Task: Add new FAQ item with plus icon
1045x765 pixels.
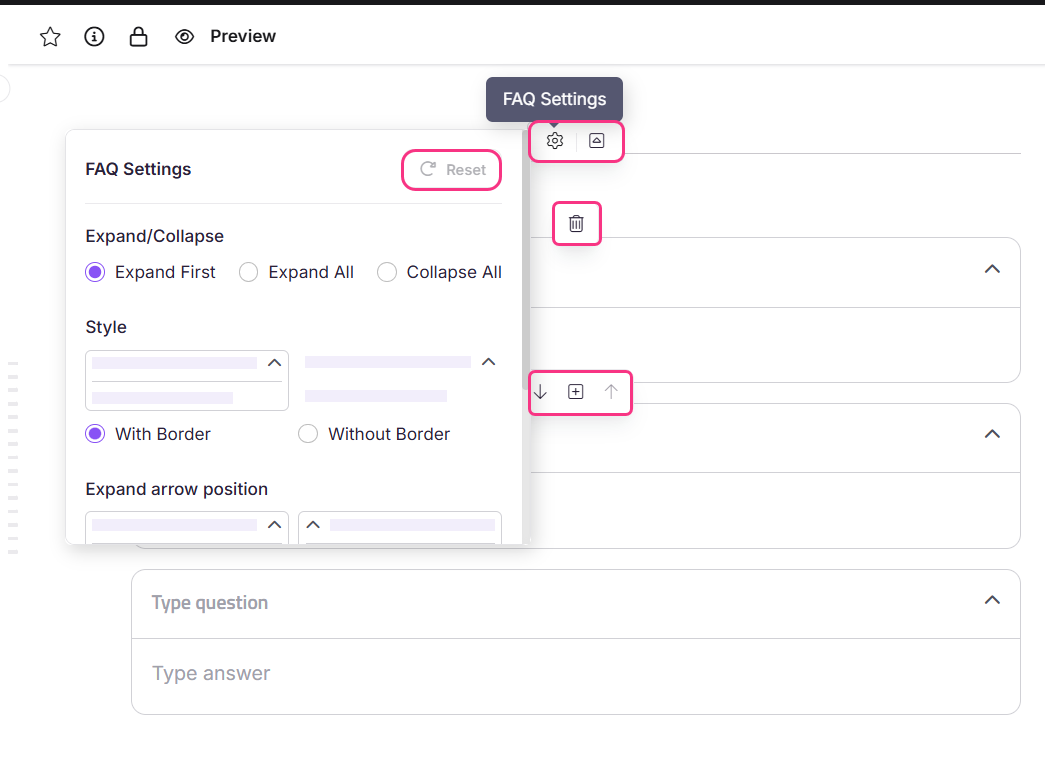Action: coord(576,392)
